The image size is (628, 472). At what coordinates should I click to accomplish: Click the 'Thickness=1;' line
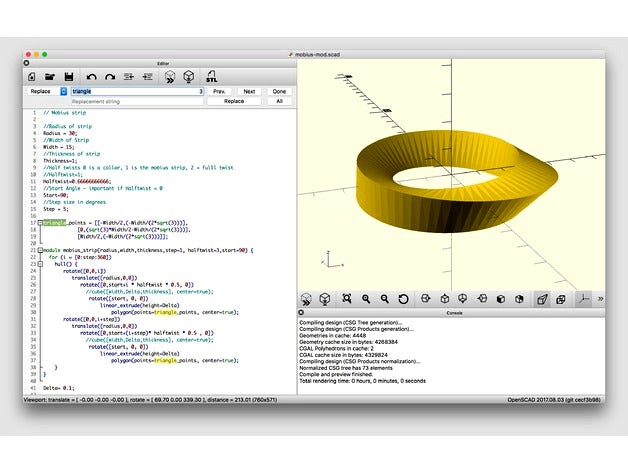60,161
